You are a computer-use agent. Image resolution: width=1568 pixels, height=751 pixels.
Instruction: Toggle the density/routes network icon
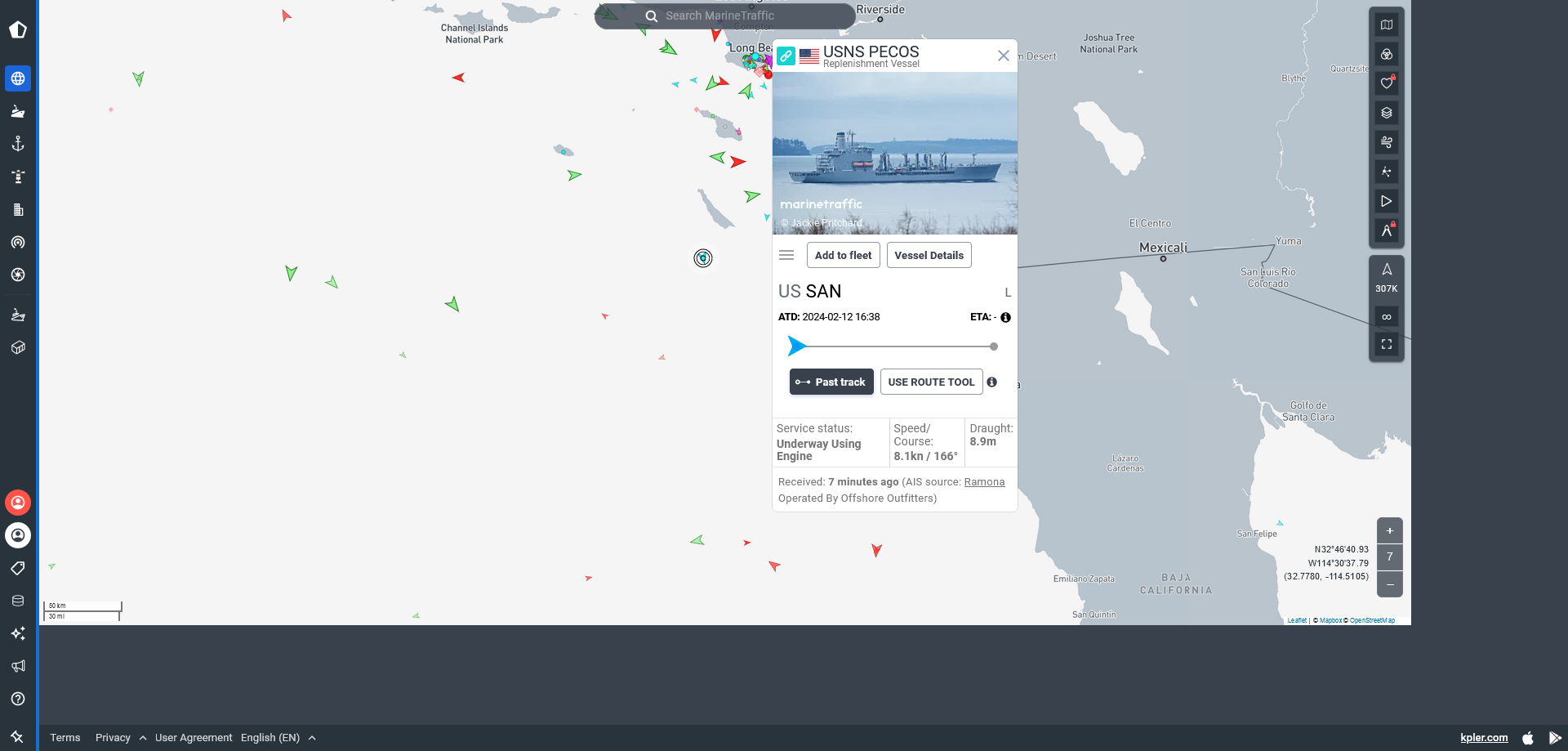(1387, 172)
